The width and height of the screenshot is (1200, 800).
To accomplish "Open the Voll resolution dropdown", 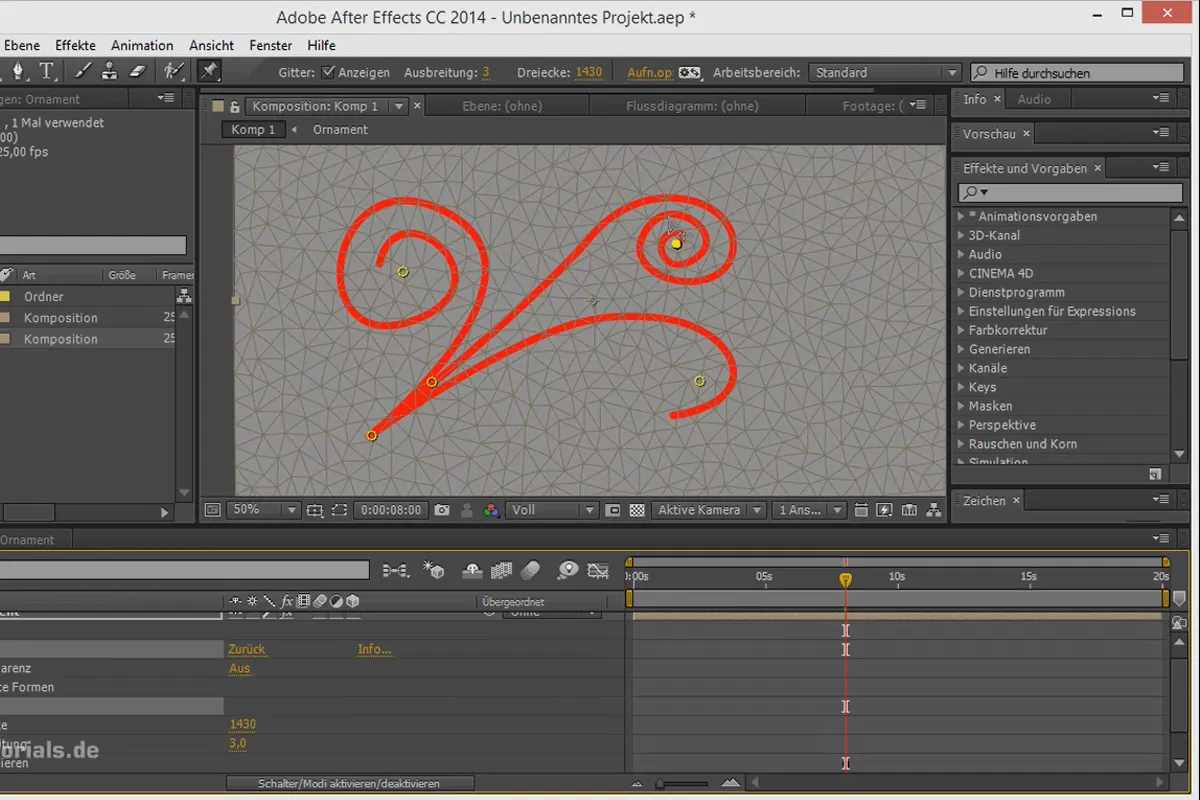I will coord(553,510).
